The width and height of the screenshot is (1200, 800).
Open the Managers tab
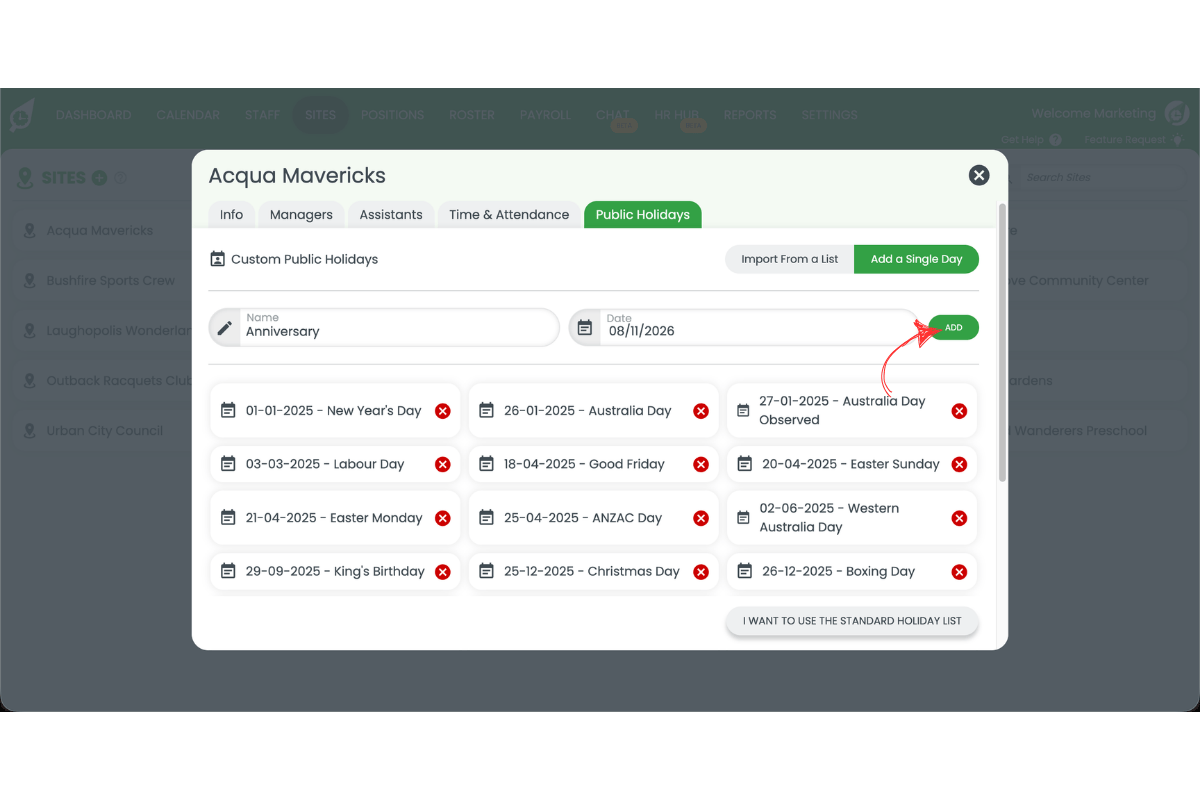(301, 215)
